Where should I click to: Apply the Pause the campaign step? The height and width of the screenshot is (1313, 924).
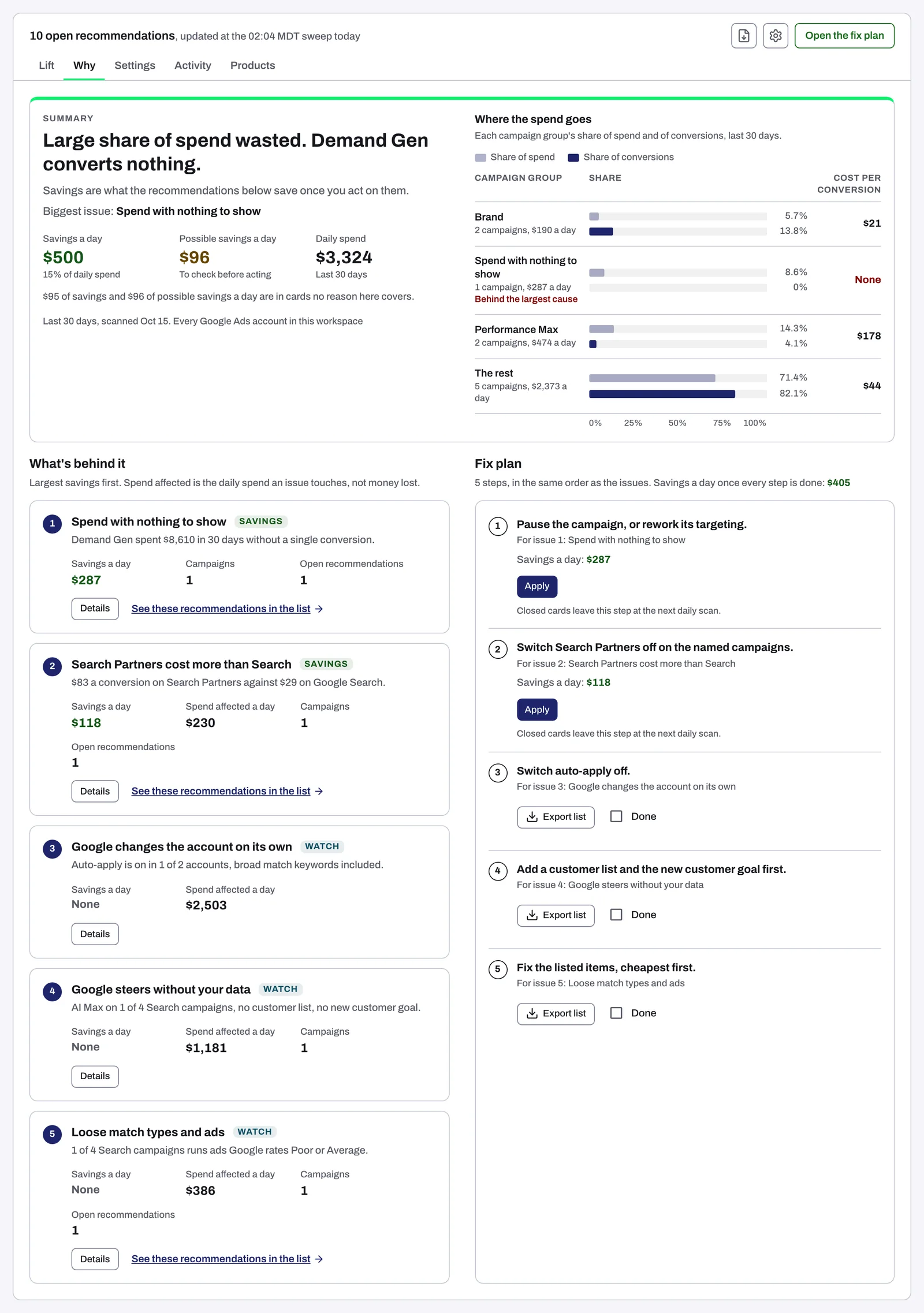(537, 586)
